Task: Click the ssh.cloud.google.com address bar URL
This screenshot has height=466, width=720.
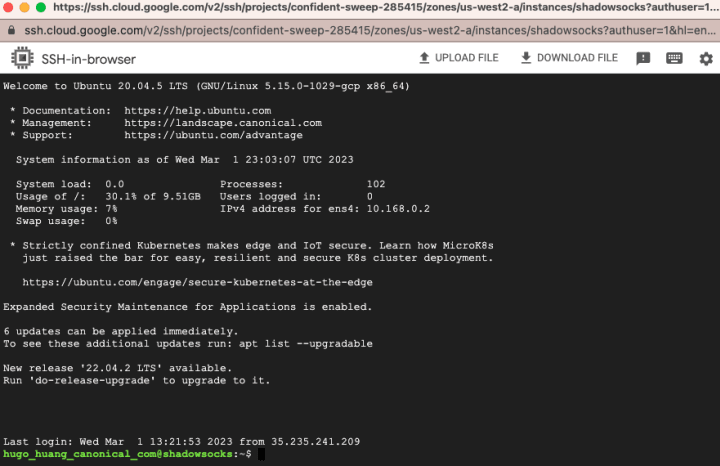Action: coord(370,30)
